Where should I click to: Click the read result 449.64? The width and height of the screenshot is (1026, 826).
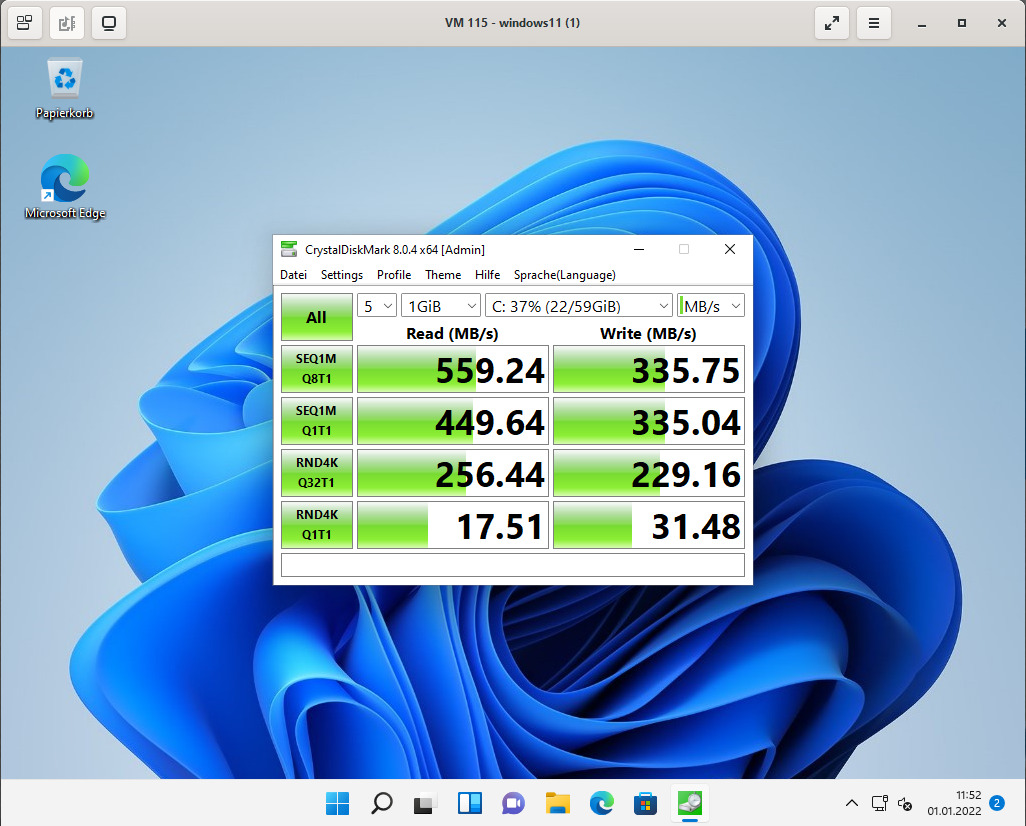coord(453,421)
